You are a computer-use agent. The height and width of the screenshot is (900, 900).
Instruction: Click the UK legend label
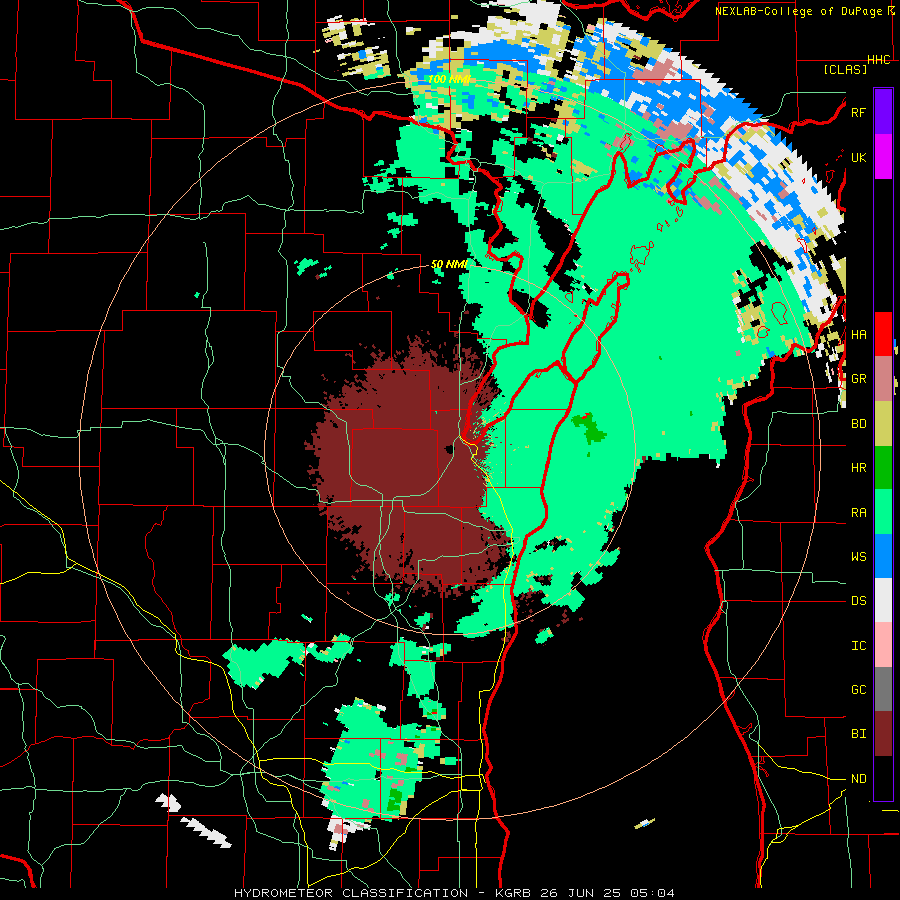[858, 157]
